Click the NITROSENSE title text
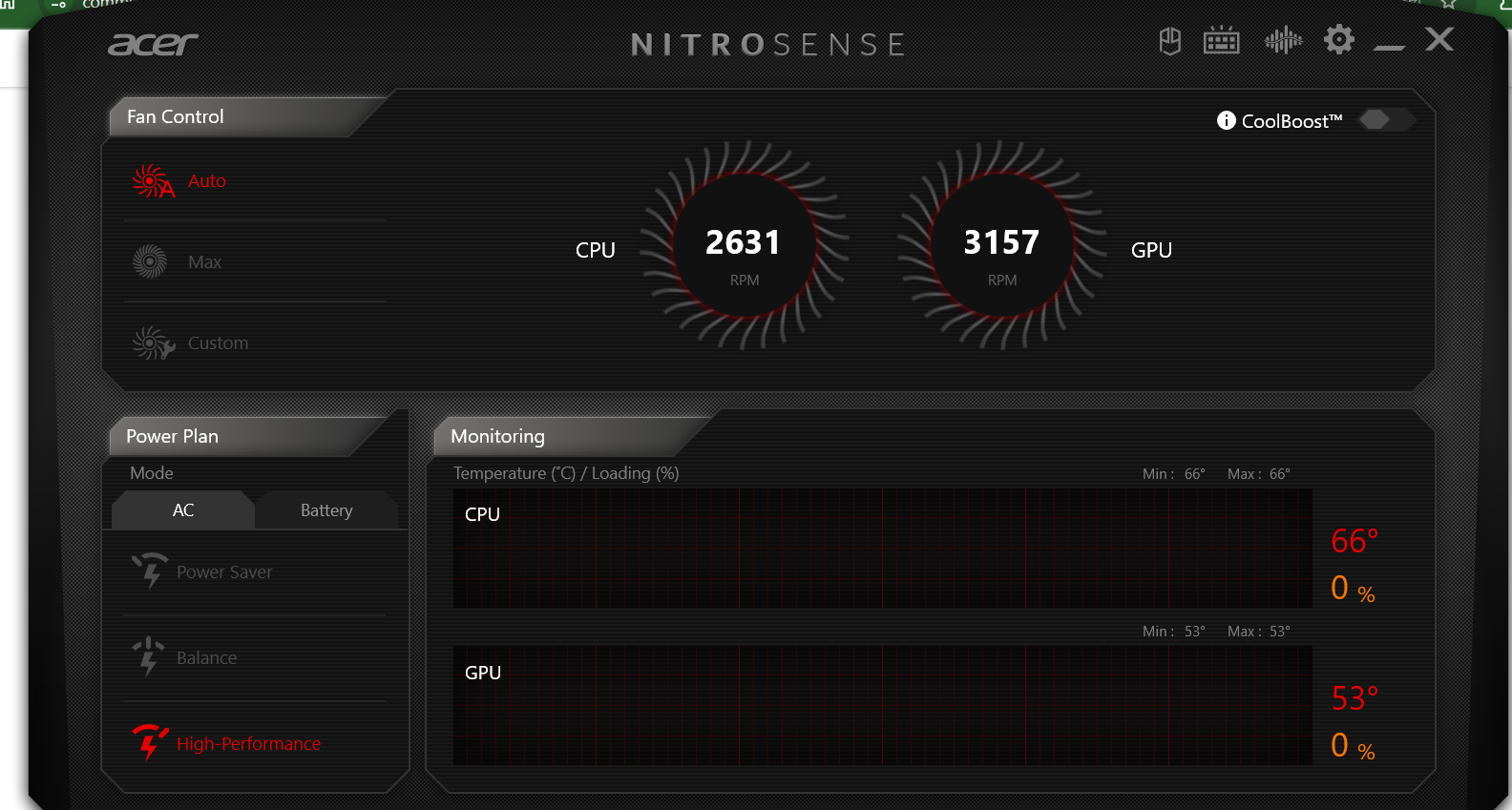 click(768, 45)
